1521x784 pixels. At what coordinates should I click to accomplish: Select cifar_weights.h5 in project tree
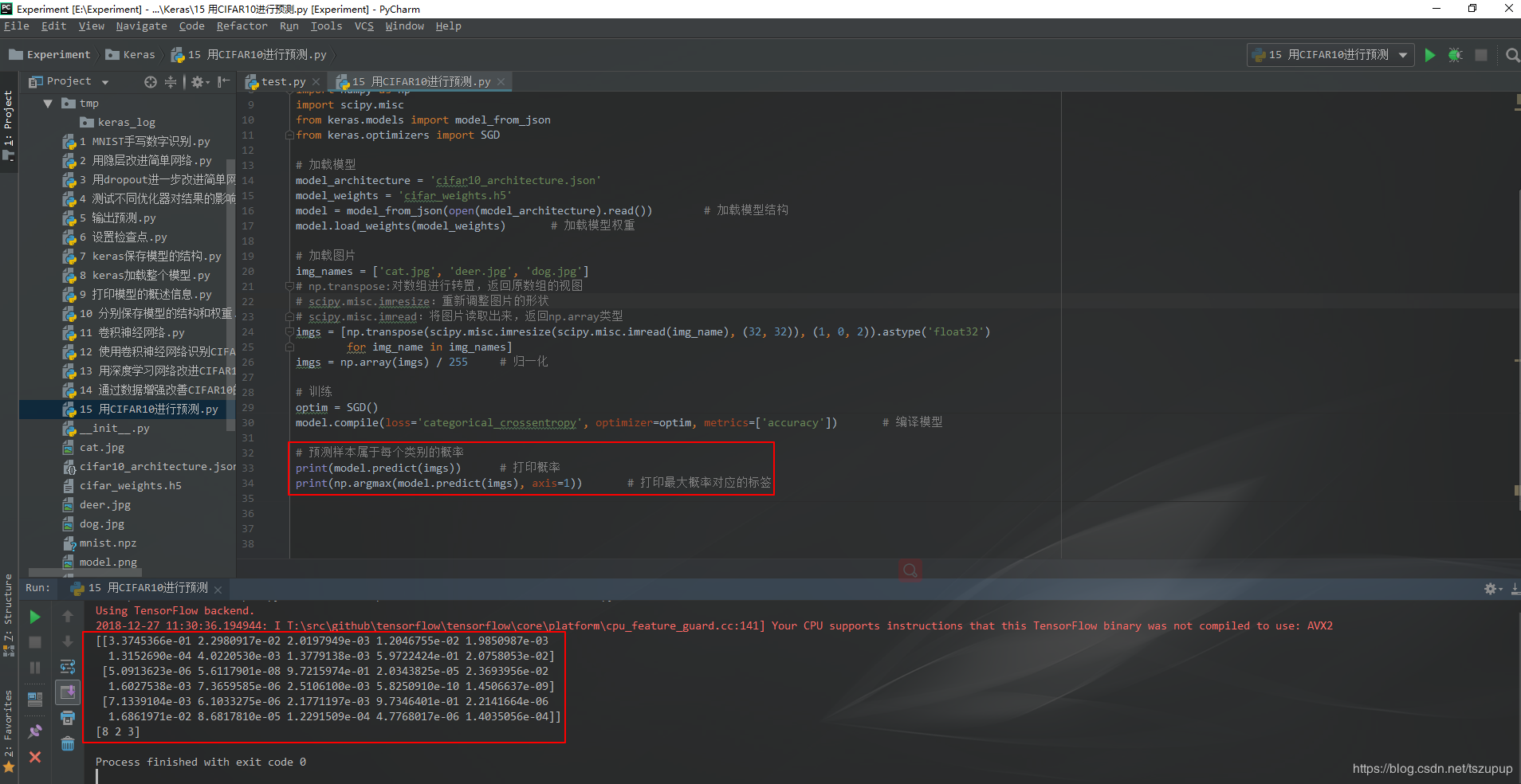point(122,486)
